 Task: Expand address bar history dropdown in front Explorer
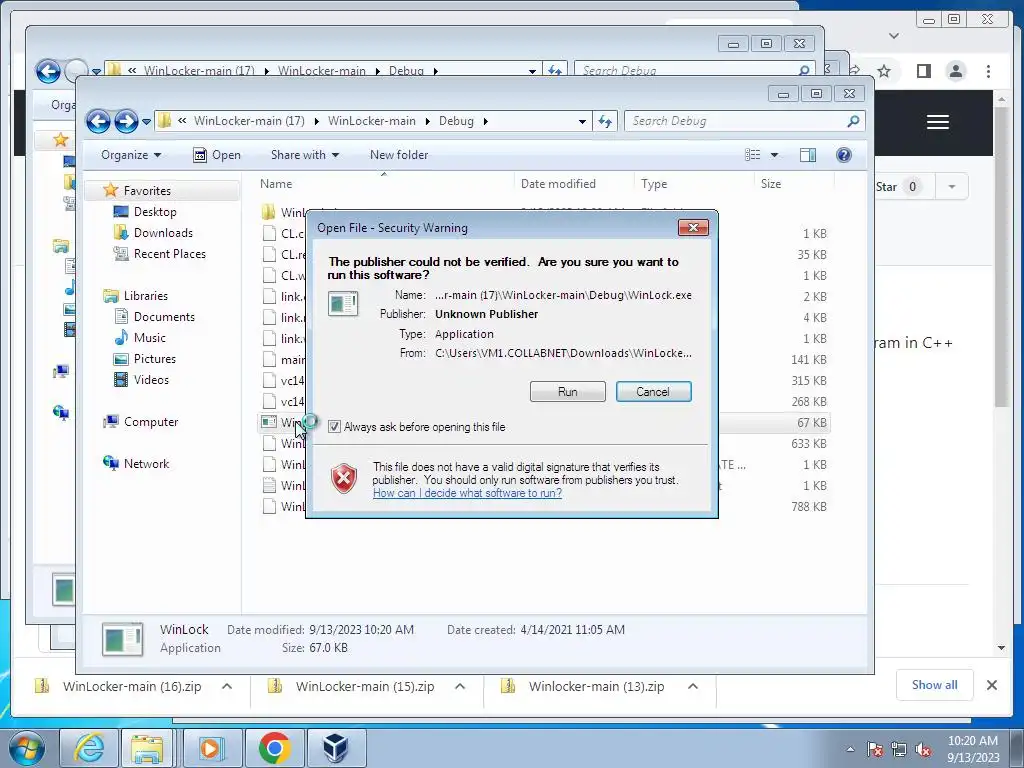tap(582, 121)
